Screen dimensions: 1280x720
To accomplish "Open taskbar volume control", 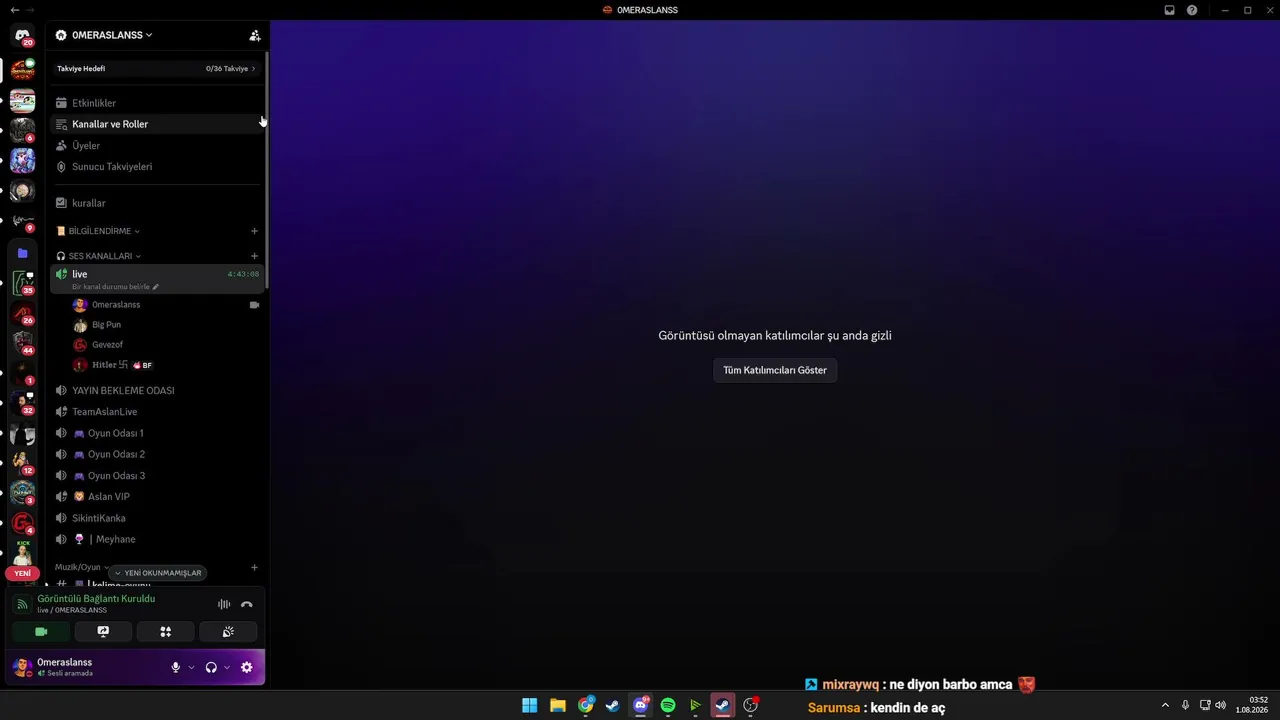I will (1220, 706).
